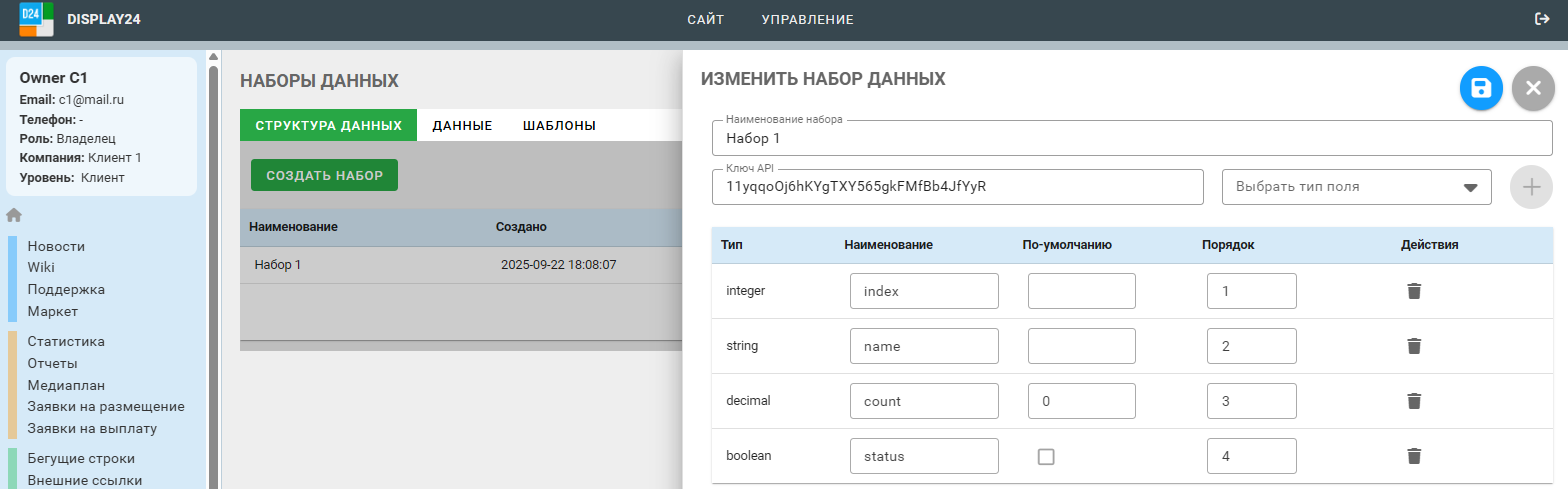Open the 'Выбрать тип поля' dropdown

click(x=1356, y=187)
